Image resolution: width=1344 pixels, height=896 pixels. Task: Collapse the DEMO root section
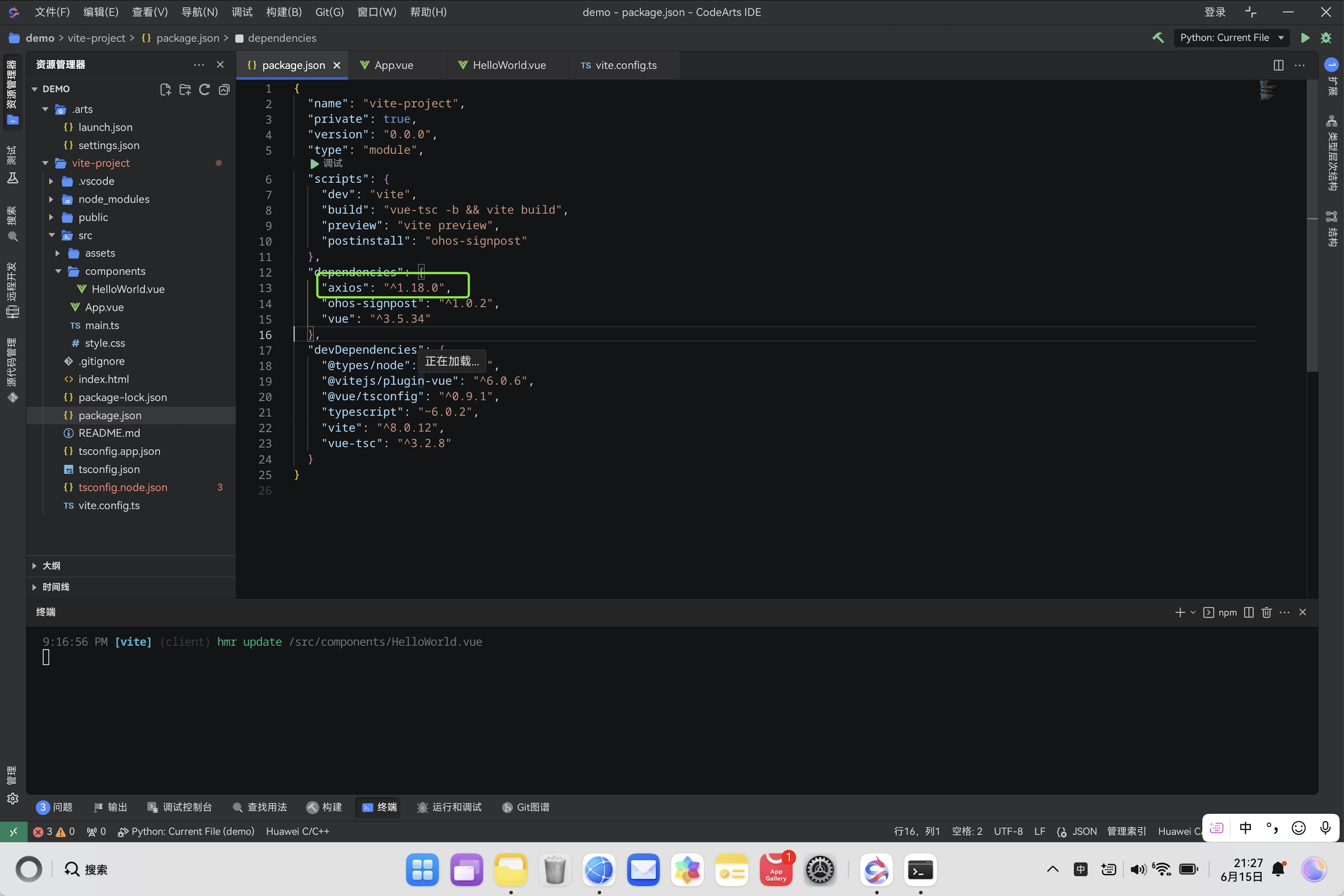tap(34, 89)
